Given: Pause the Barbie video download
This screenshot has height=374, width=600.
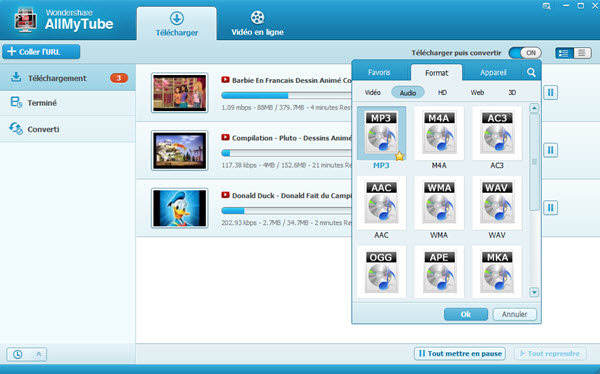Looking at the screenshot, I should tap(551, 92).
